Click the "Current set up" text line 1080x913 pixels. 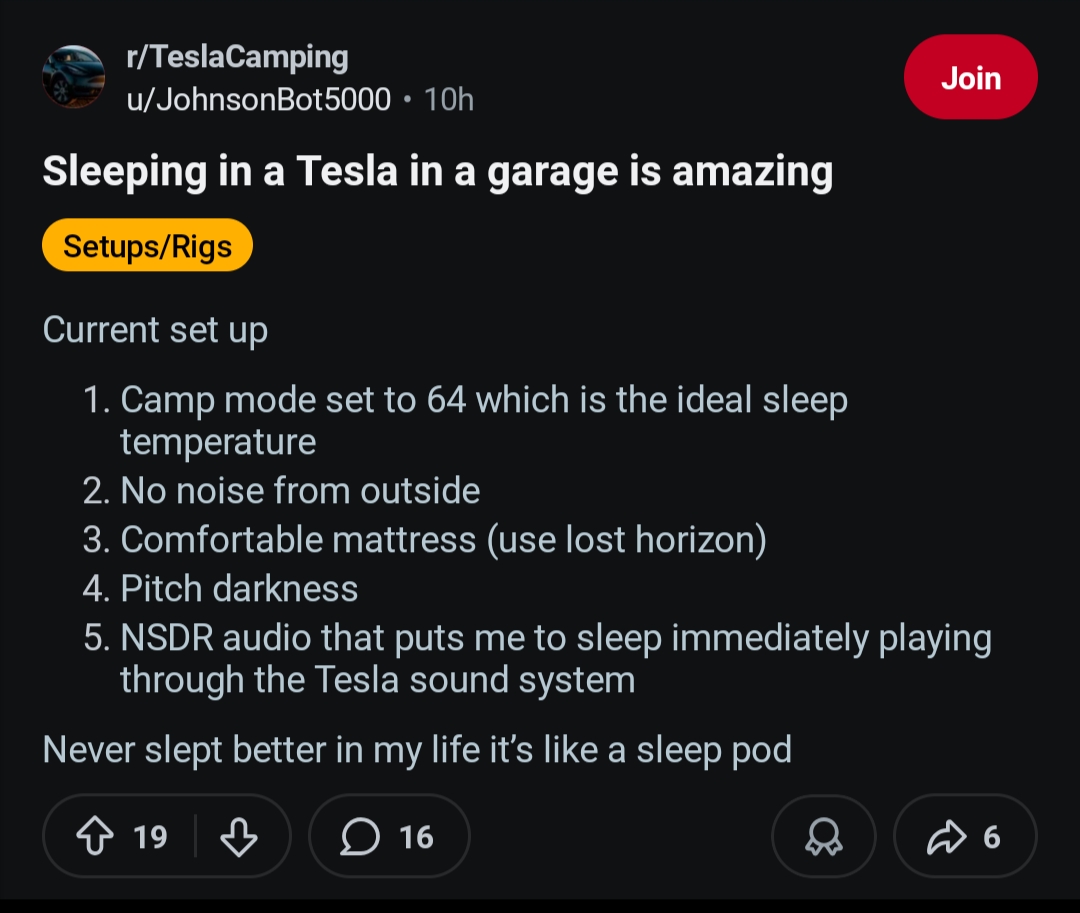point(155,330)
